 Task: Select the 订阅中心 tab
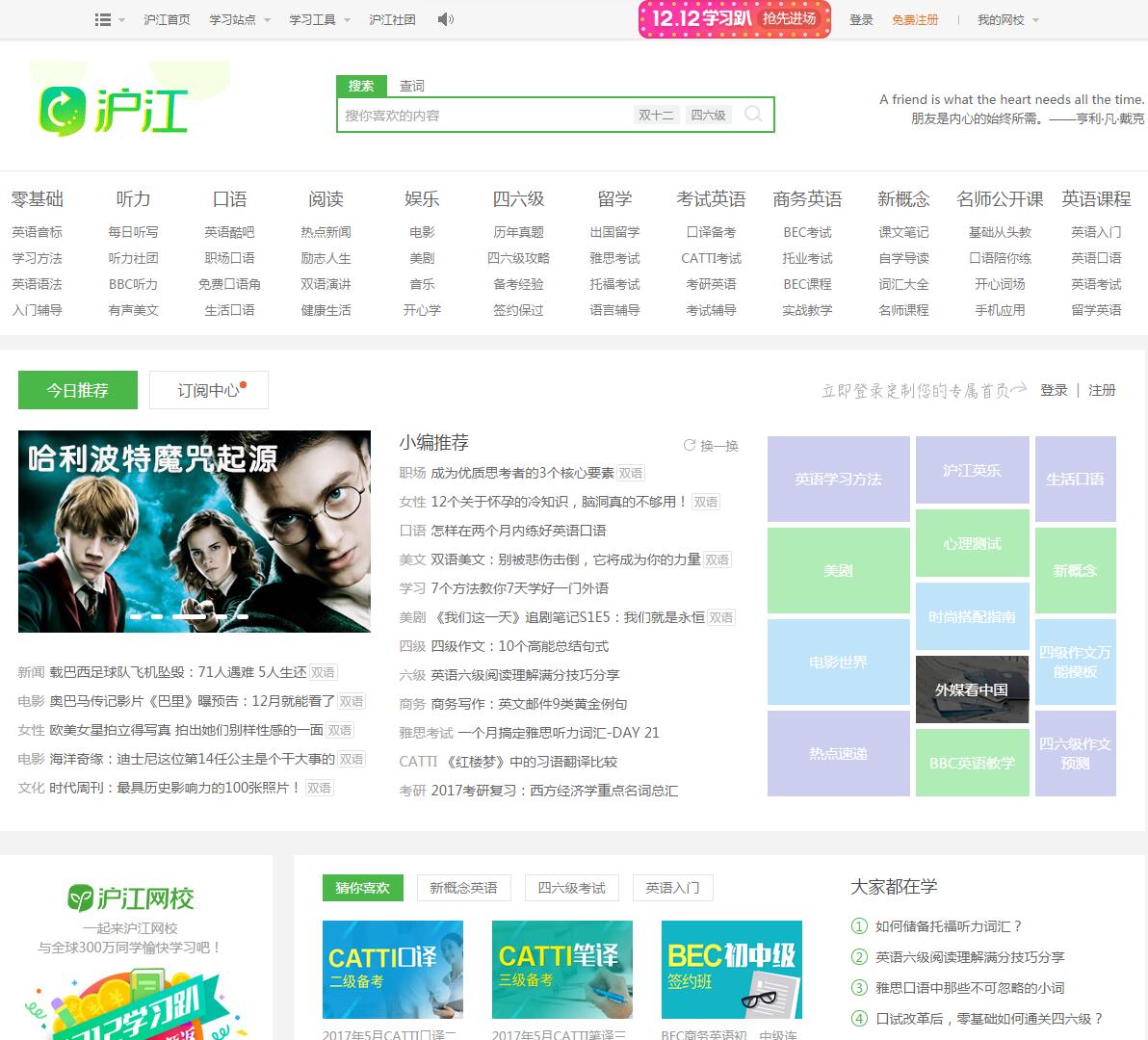tap(209, 390)
